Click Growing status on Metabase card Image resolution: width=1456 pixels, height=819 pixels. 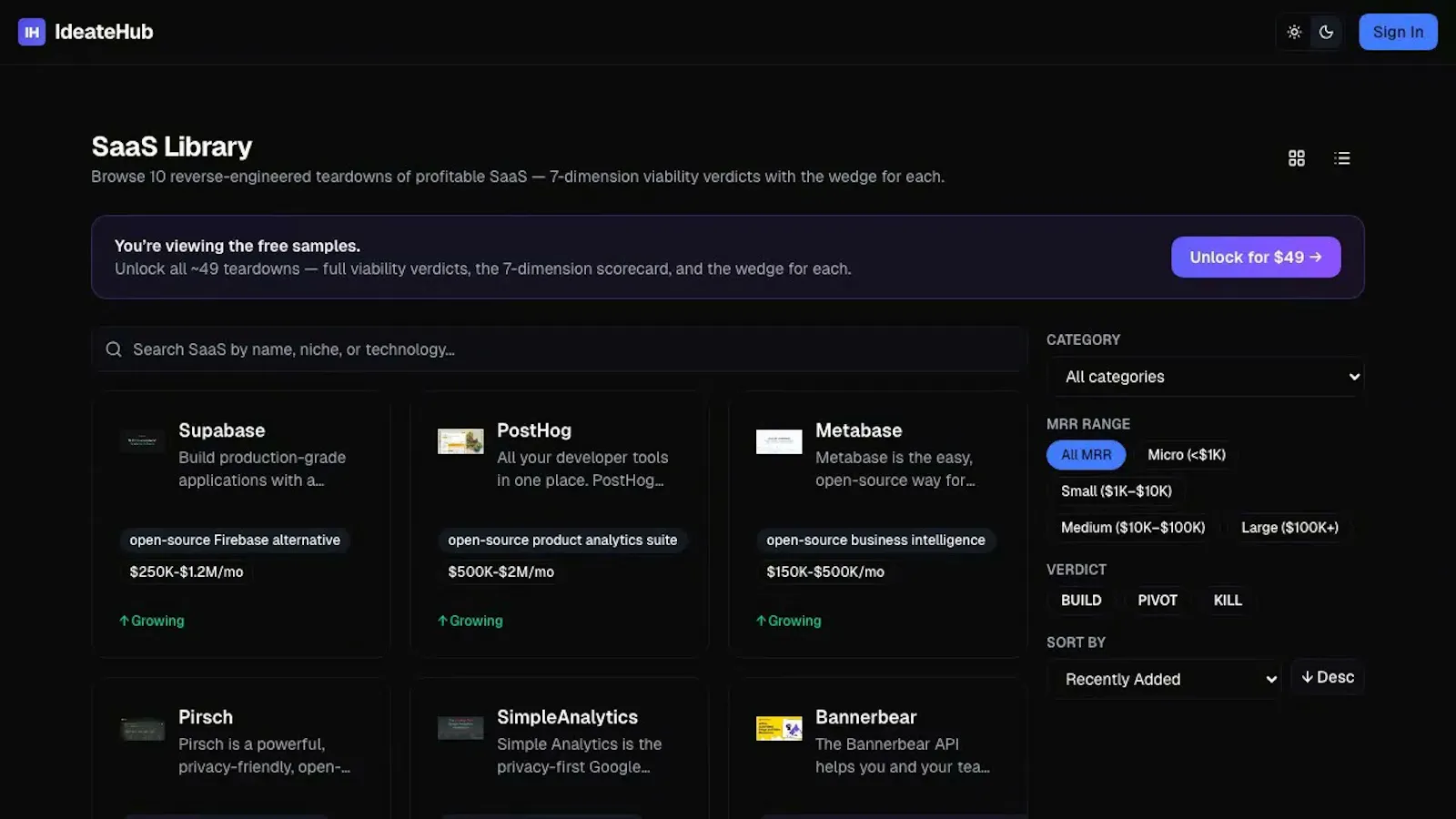point(789,621)
